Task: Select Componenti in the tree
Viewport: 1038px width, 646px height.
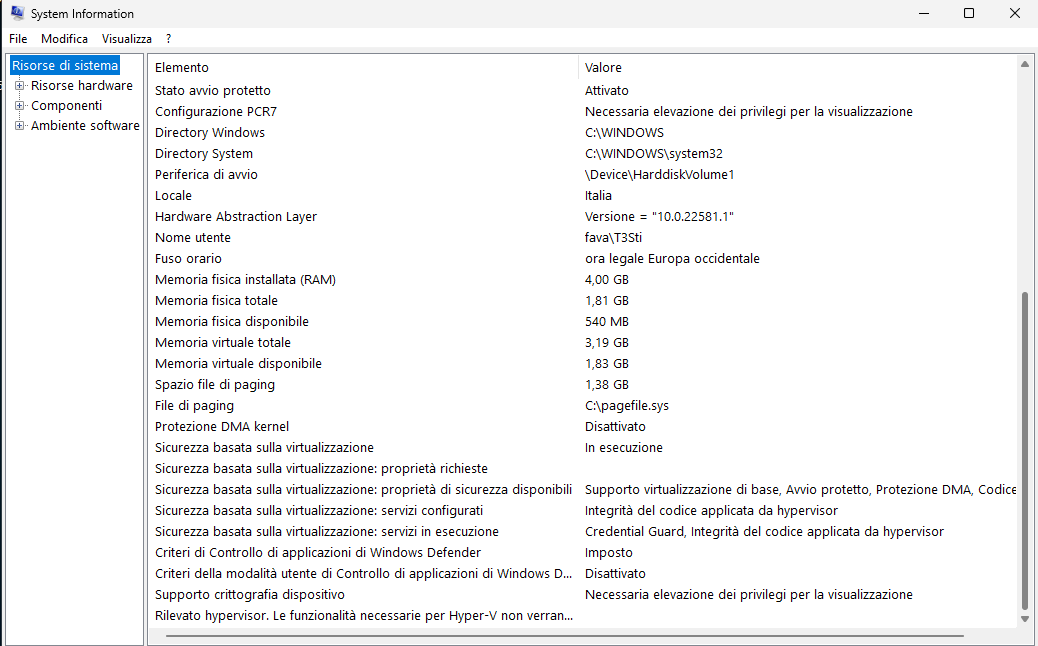Action: 66,105
